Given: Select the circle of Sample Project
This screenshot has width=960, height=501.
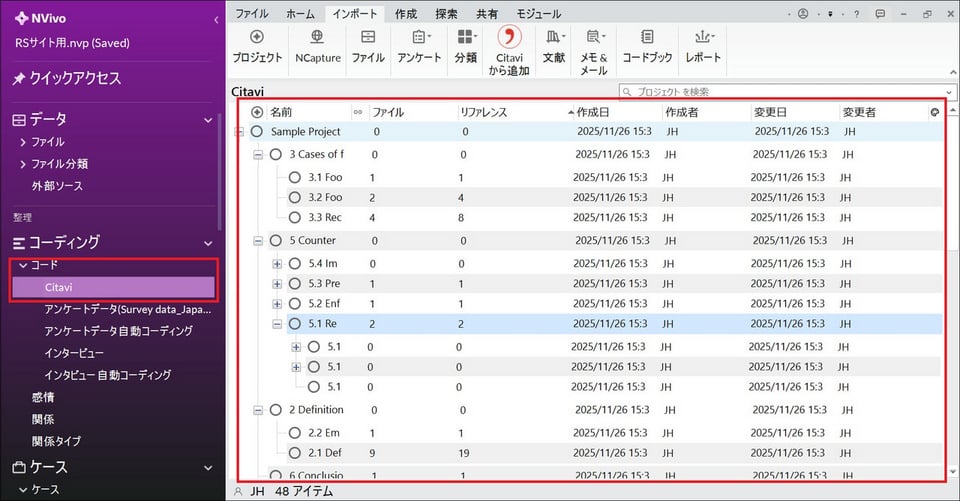Looking at the screenshot, I should pos(257,131).
